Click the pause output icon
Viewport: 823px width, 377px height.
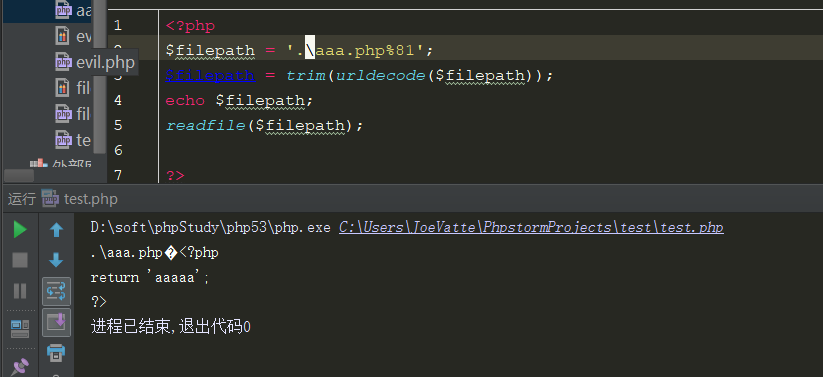20,290
